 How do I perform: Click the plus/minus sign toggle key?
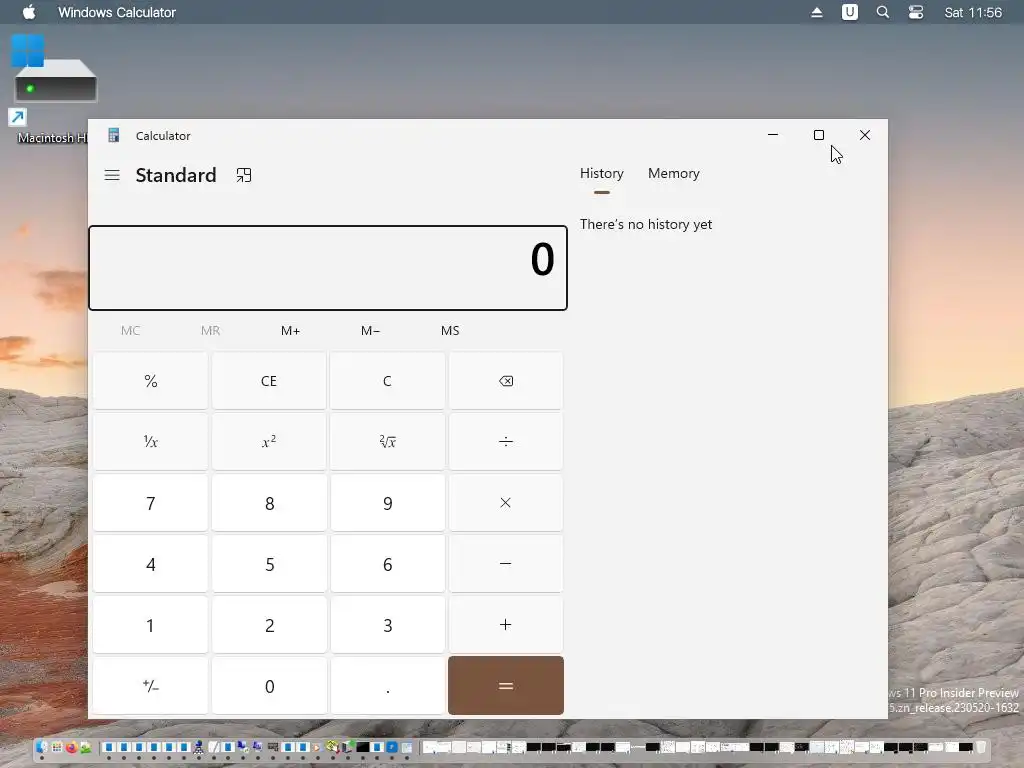(x=150, y=686)
